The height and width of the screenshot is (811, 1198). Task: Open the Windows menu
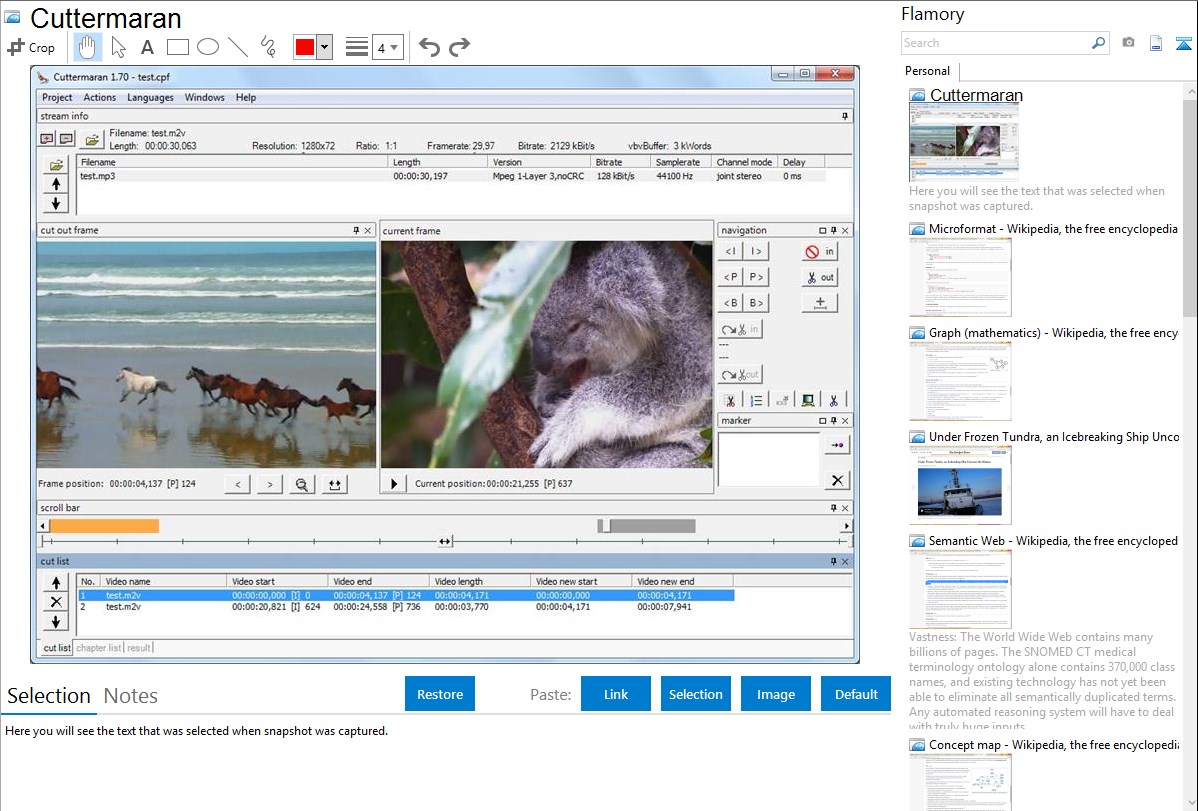click(204, 97)
